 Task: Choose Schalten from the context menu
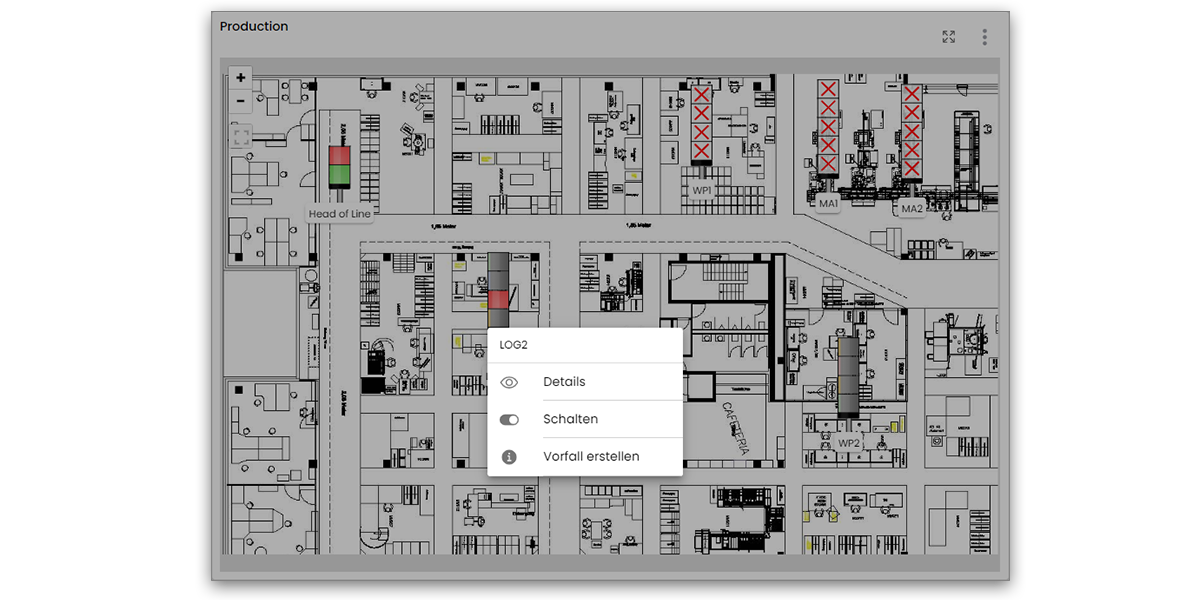[x=570, y=420]
